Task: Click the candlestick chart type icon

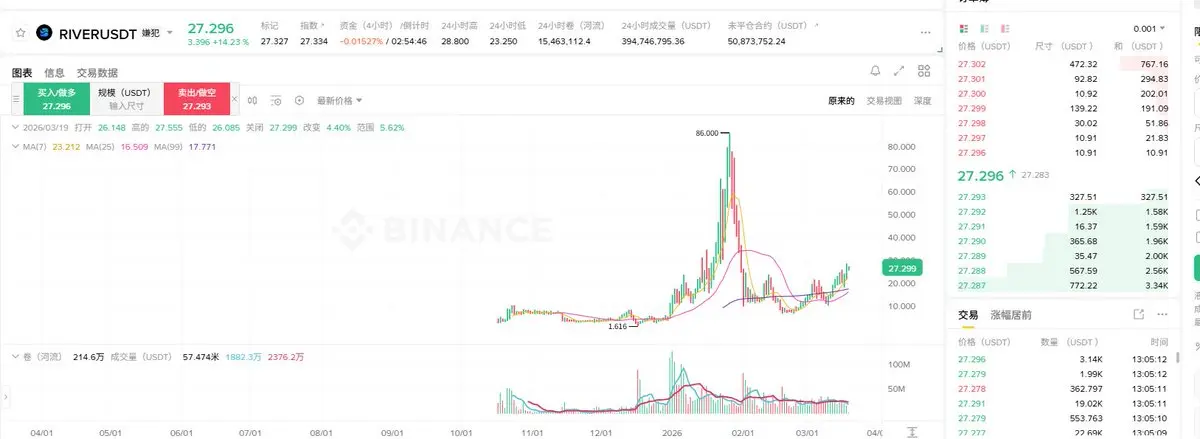Action: (x=253, y=100)
